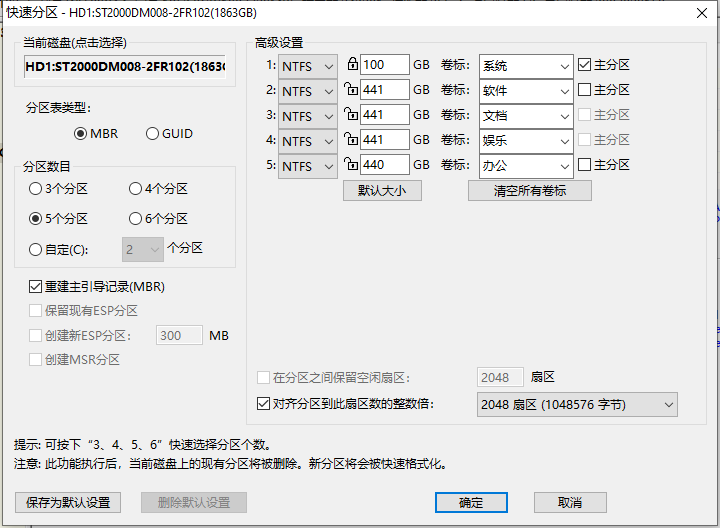Open file system dropdown for partition 1
The image size is (720, 528).
click(308, 66)
